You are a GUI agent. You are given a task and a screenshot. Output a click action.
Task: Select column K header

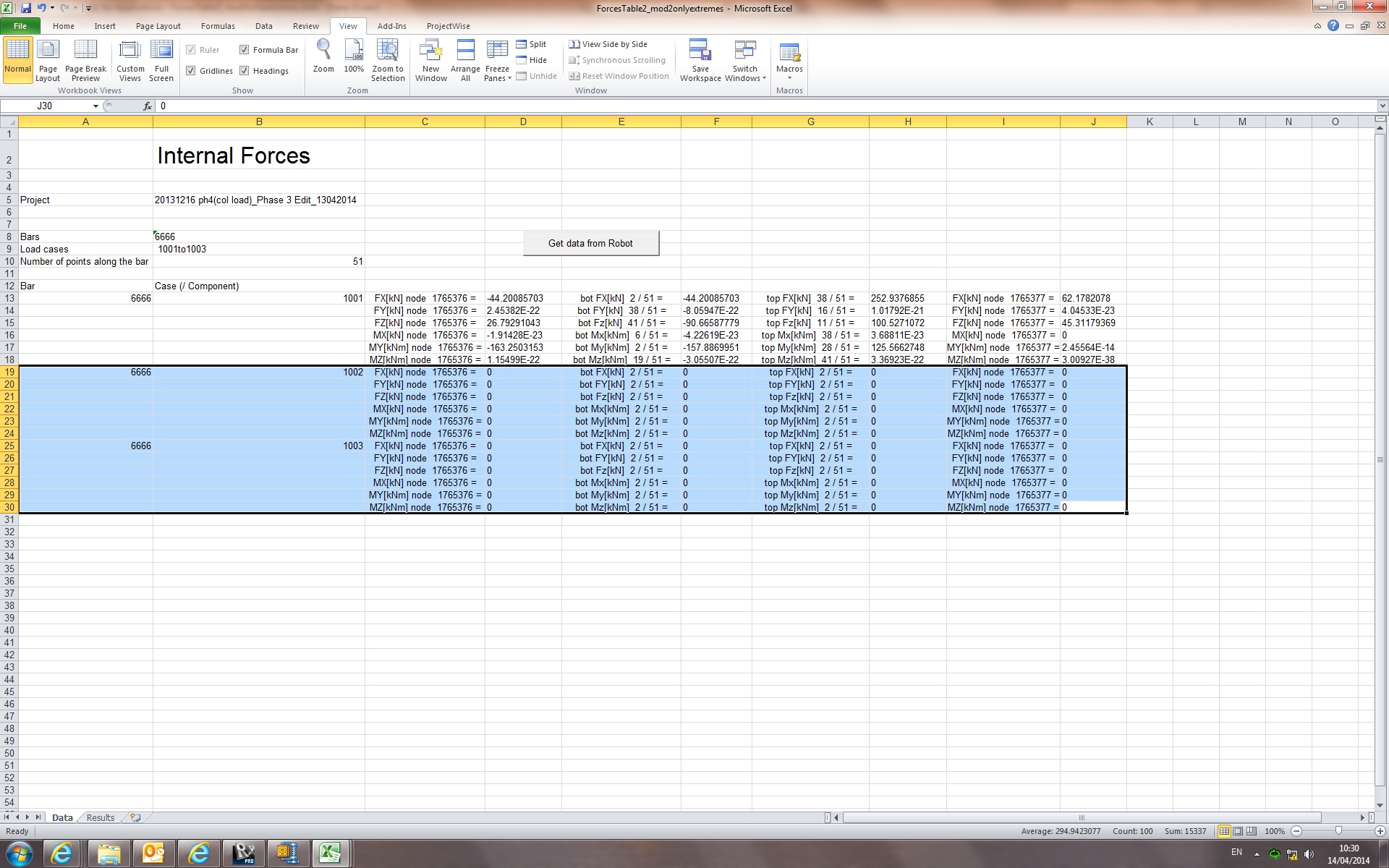coord(1149,122)
